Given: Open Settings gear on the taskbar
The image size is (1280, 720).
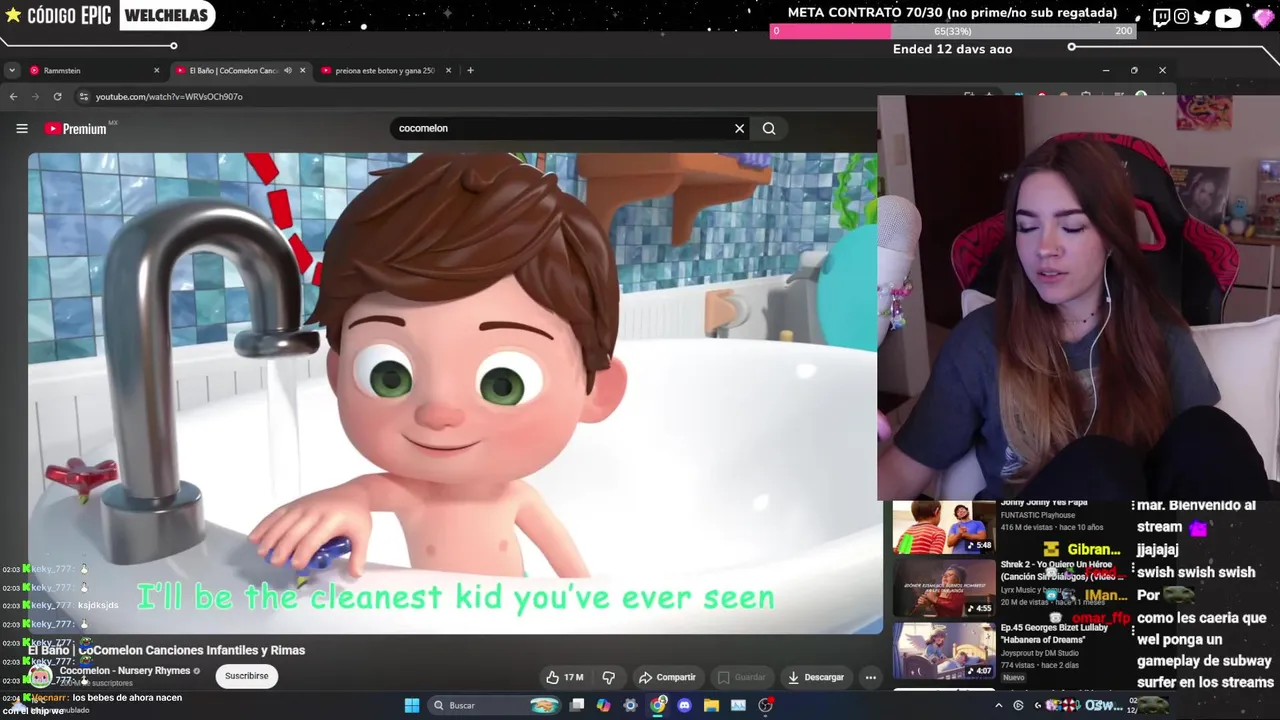Looking at the screenshot, I should pos(630,705).
